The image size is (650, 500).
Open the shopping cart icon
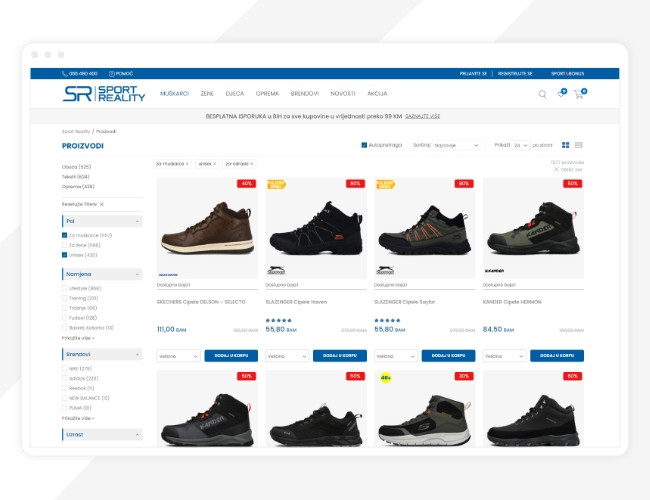pos(580,94)
